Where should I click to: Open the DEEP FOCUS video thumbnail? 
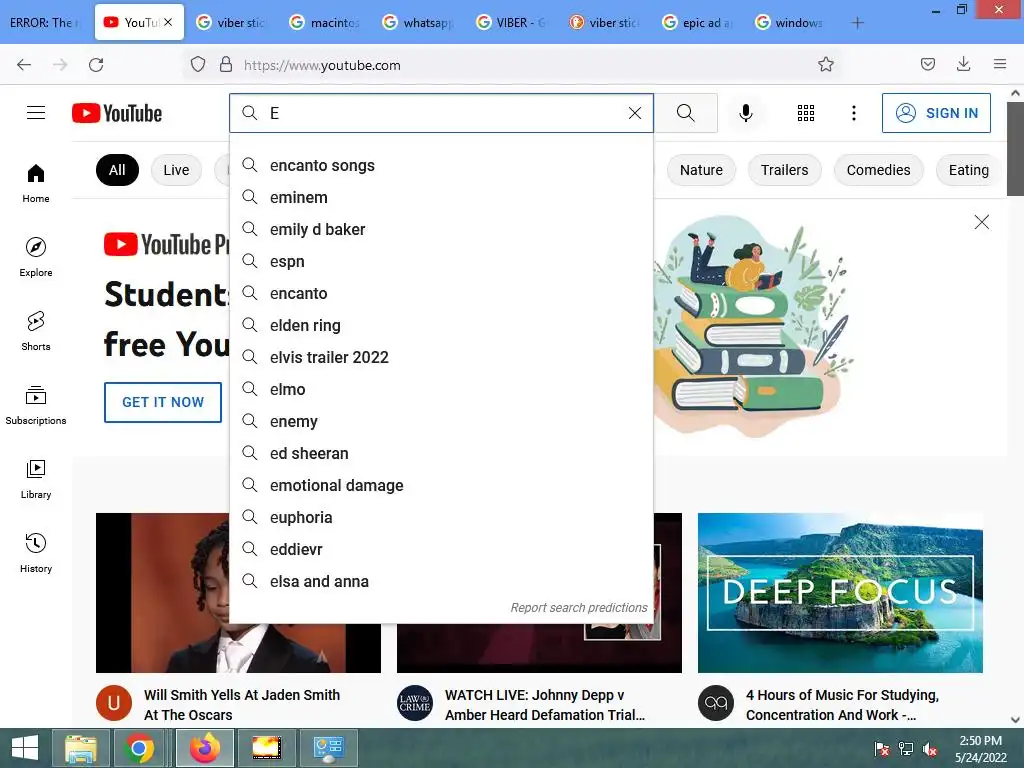coord(840,592)
